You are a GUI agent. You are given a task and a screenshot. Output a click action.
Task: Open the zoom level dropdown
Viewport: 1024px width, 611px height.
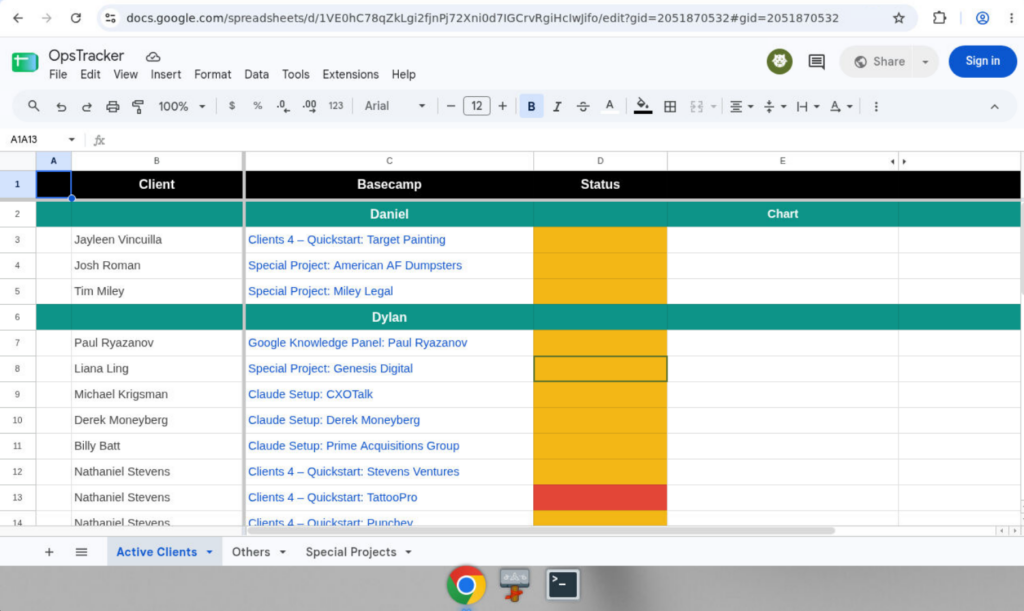point(182,106)
